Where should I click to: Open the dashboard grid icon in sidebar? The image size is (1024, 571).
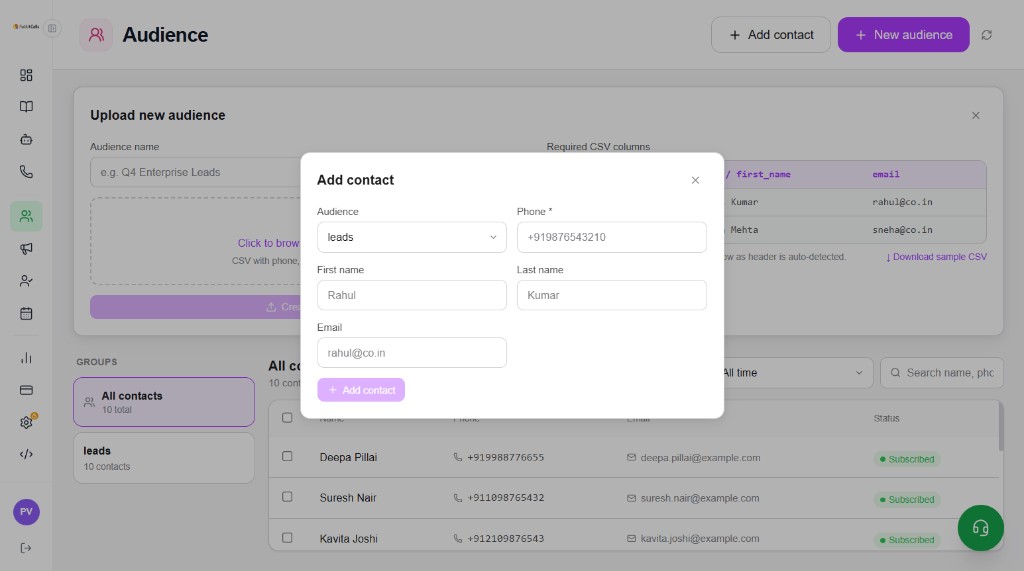(26, 75)
